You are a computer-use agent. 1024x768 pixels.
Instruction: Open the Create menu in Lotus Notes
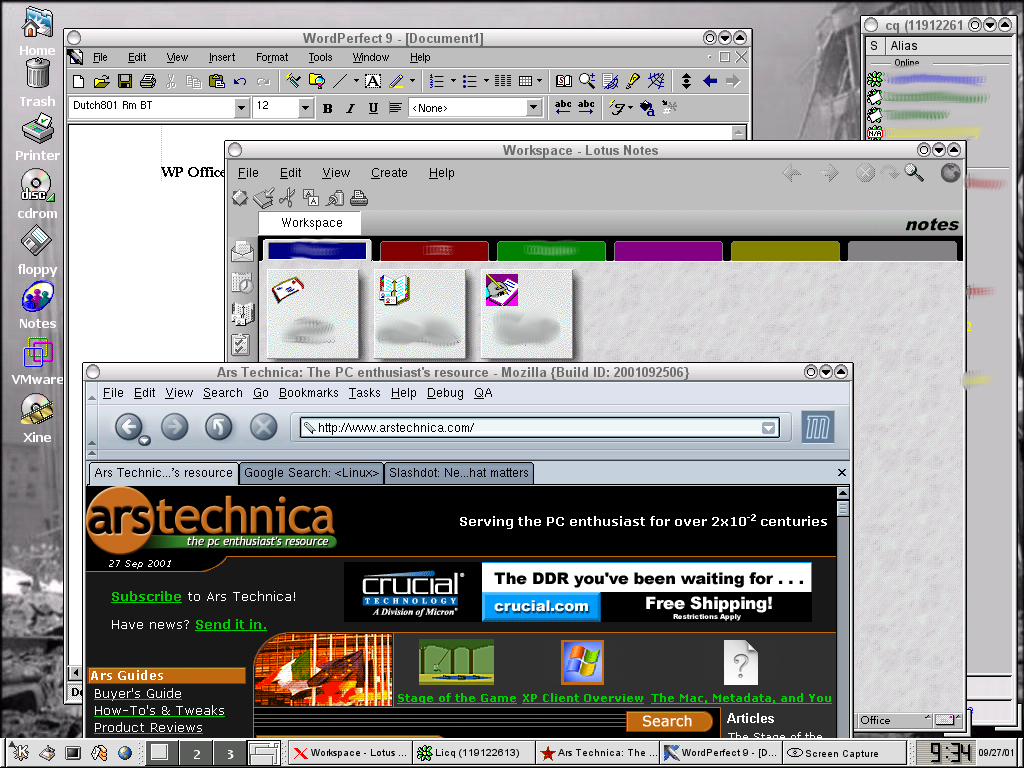coord(389,173)
